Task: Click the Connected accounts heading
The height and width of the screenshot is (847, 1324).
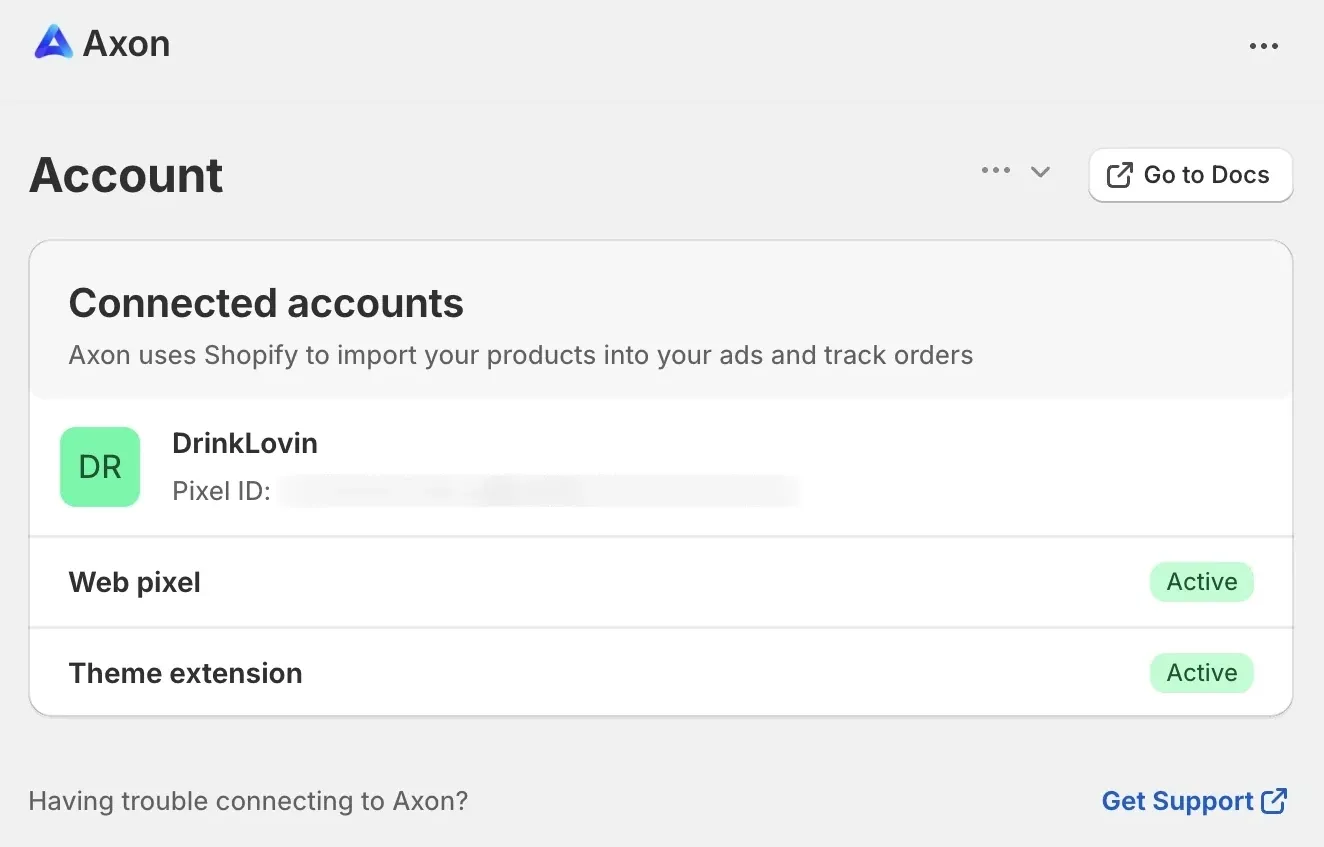Action: [x=265, y=302]
